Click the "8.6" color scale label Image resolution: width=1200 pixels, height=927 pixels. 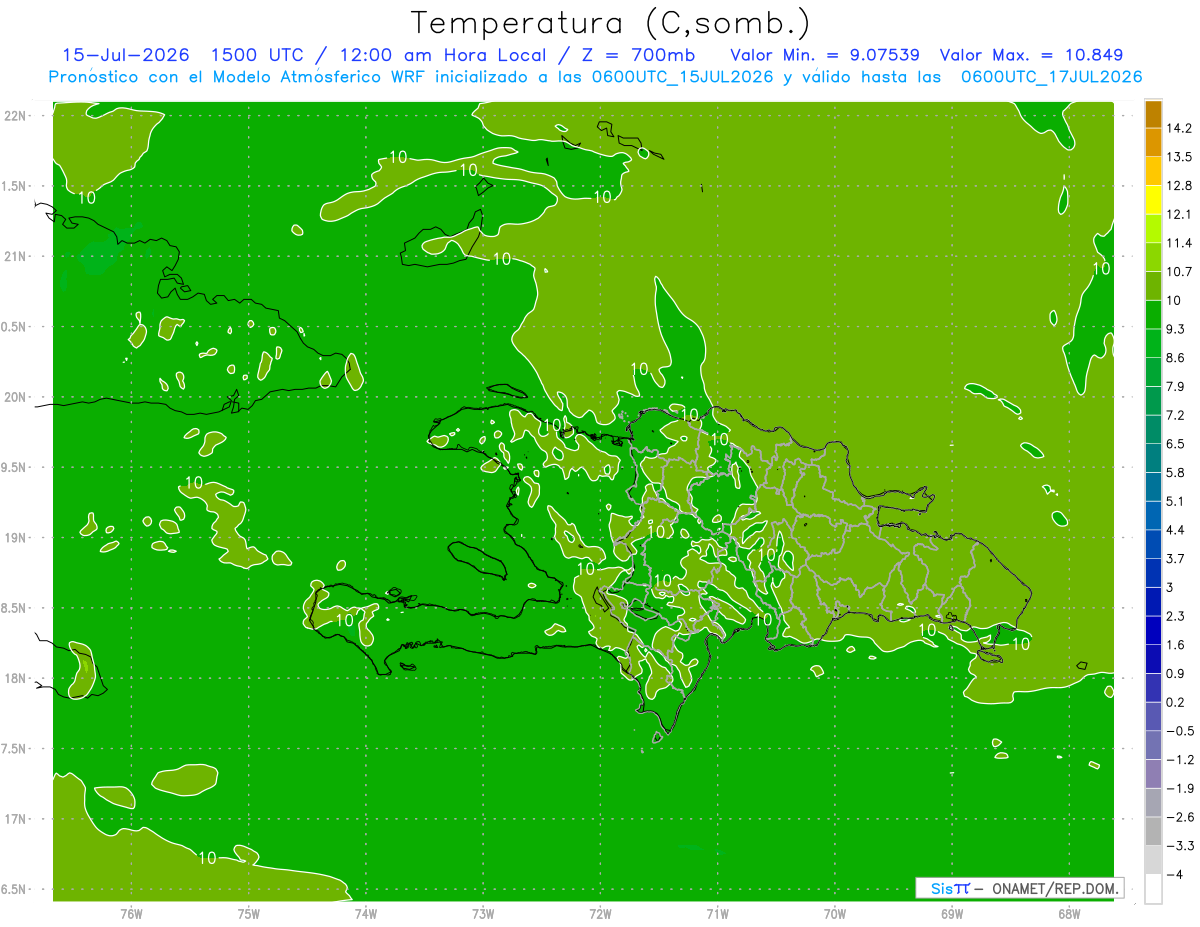pyautogui.click(x=1175, y=358)
